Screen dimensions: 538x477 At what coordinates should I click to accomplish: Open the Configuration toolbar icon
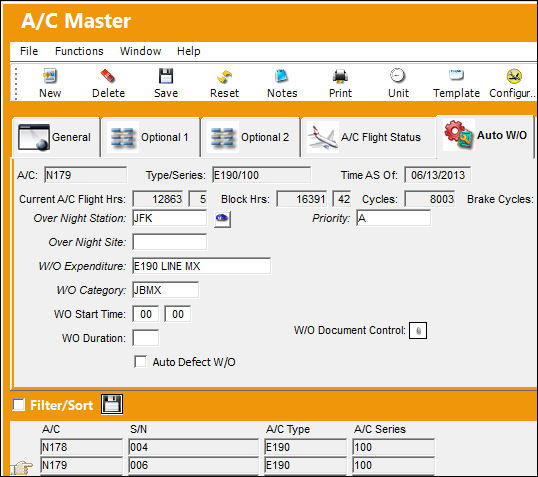(x=514, y=76)
